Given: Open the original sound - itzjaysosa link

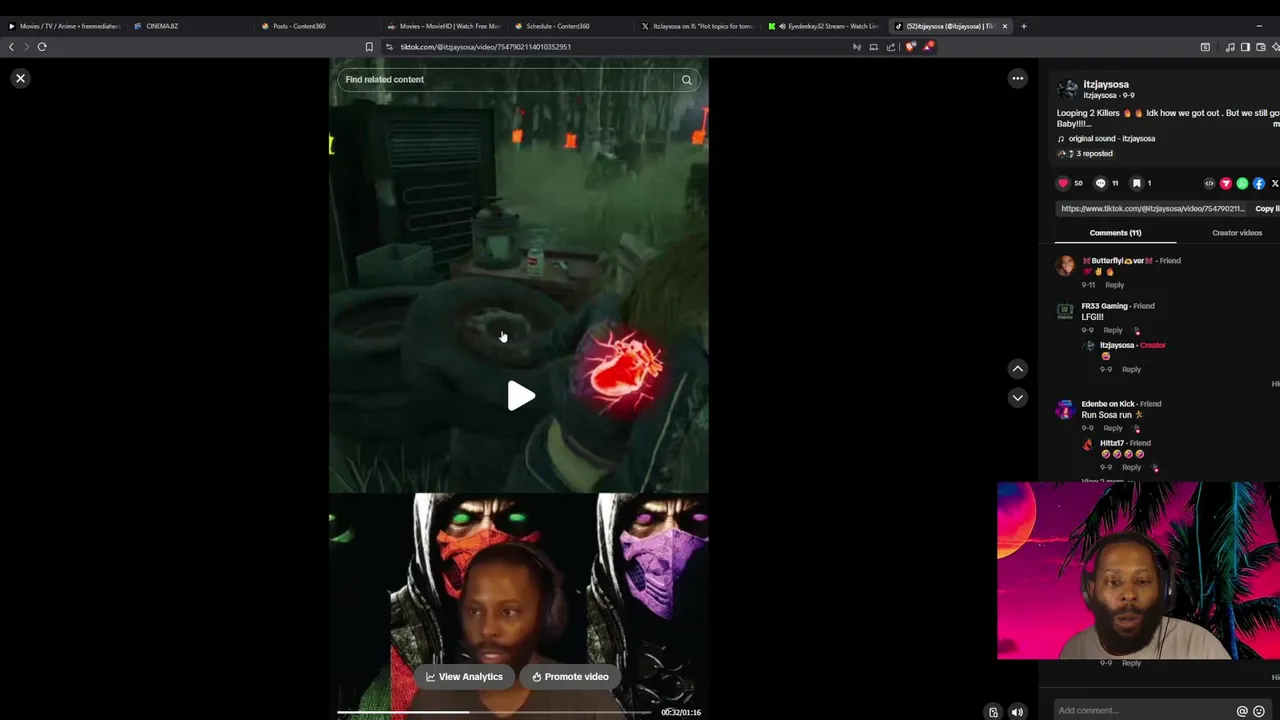Looking at the screenshot, I should (1111, 139).
